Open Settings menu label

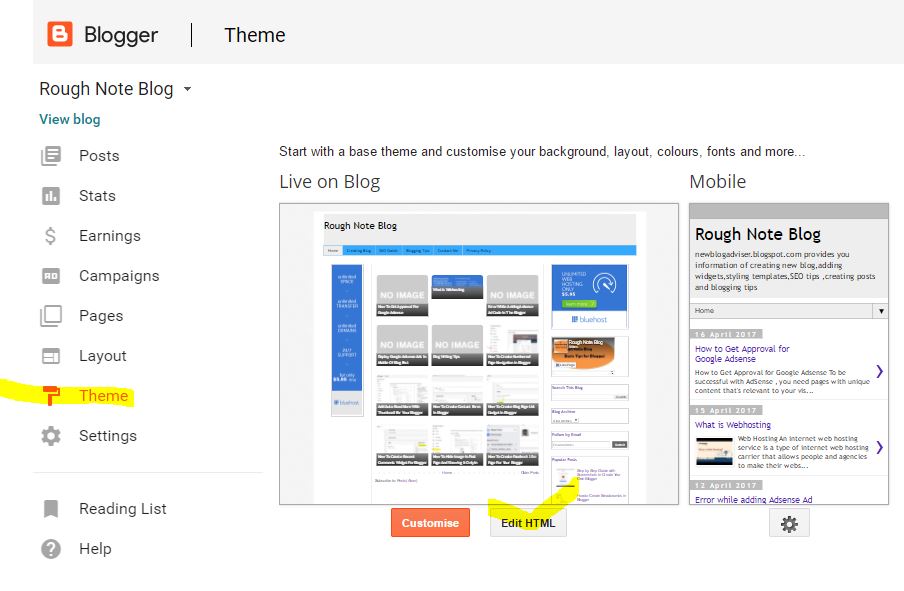pos(108,436)
